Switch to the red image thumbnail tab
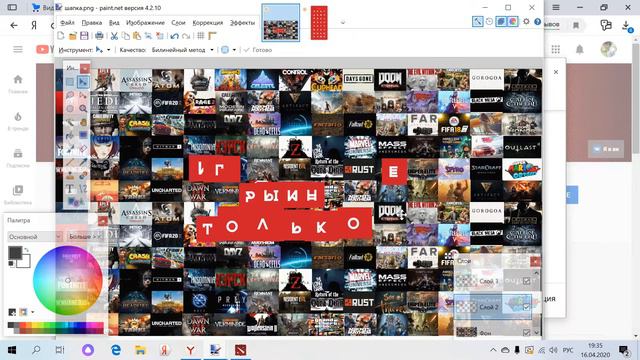The image size is (640, 360). coord(319,23)
